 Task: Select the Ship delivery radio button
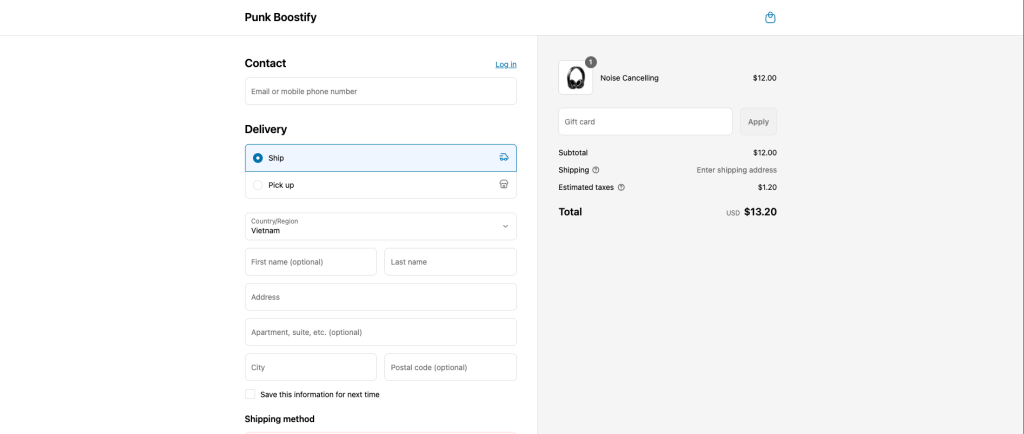(258, 158)
